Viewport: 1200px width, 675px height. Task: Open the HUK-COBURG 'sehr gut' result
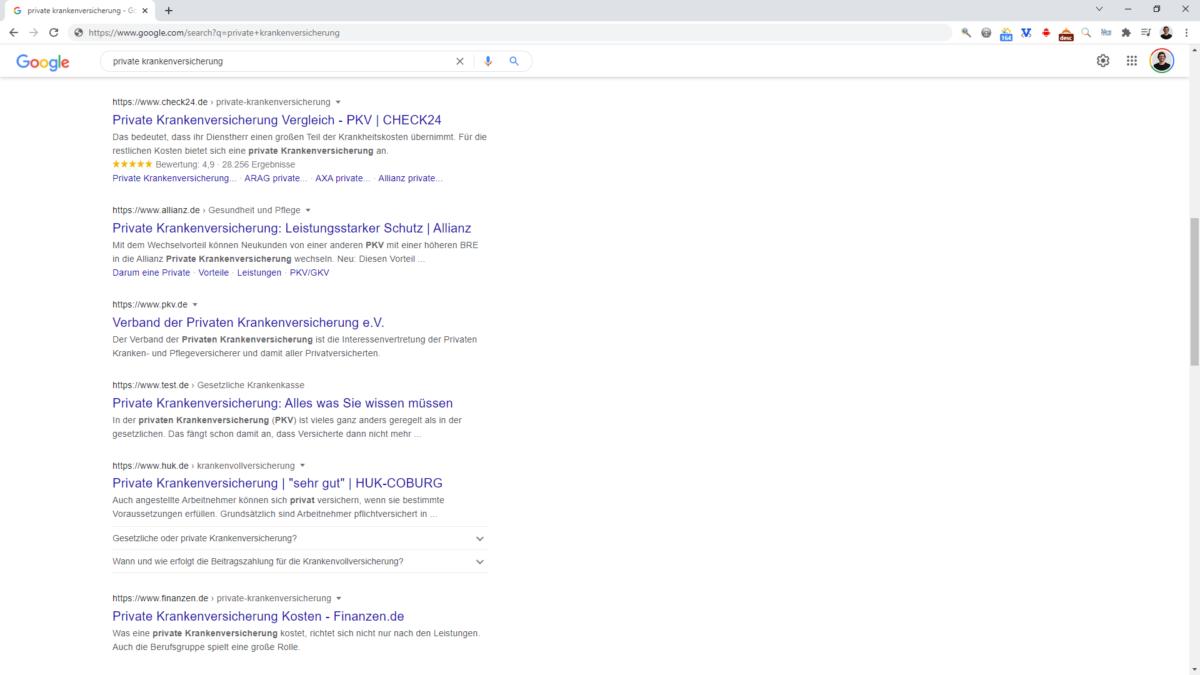click(x=277, y=483)
